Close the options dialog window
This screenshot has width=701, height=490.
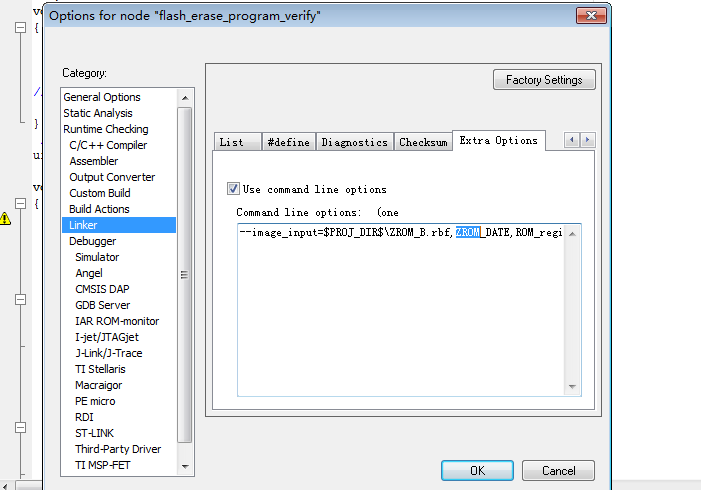coord(591,16)
